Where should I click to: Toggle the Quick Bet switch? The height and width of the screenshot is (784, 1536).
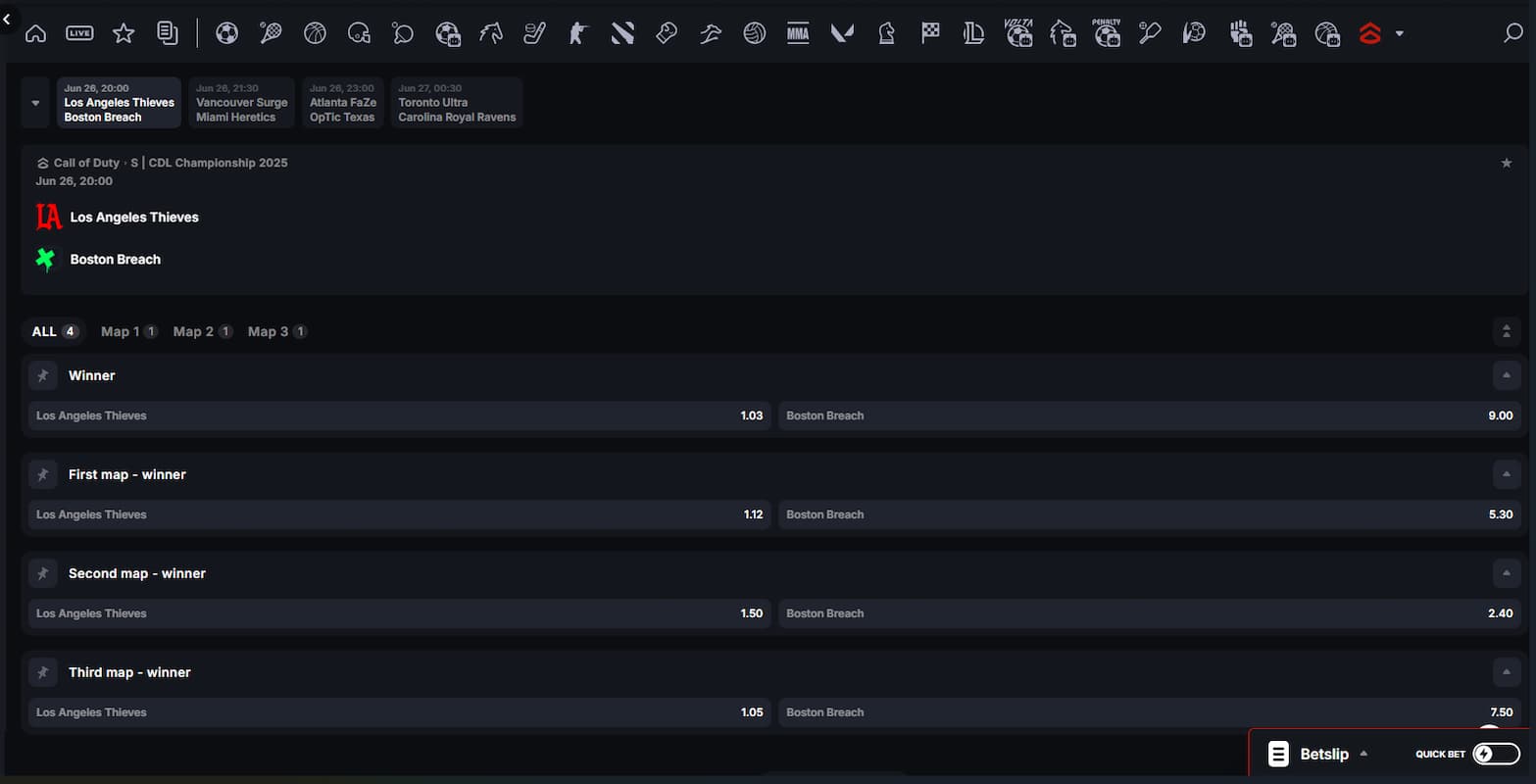(x=1496, y=754)
